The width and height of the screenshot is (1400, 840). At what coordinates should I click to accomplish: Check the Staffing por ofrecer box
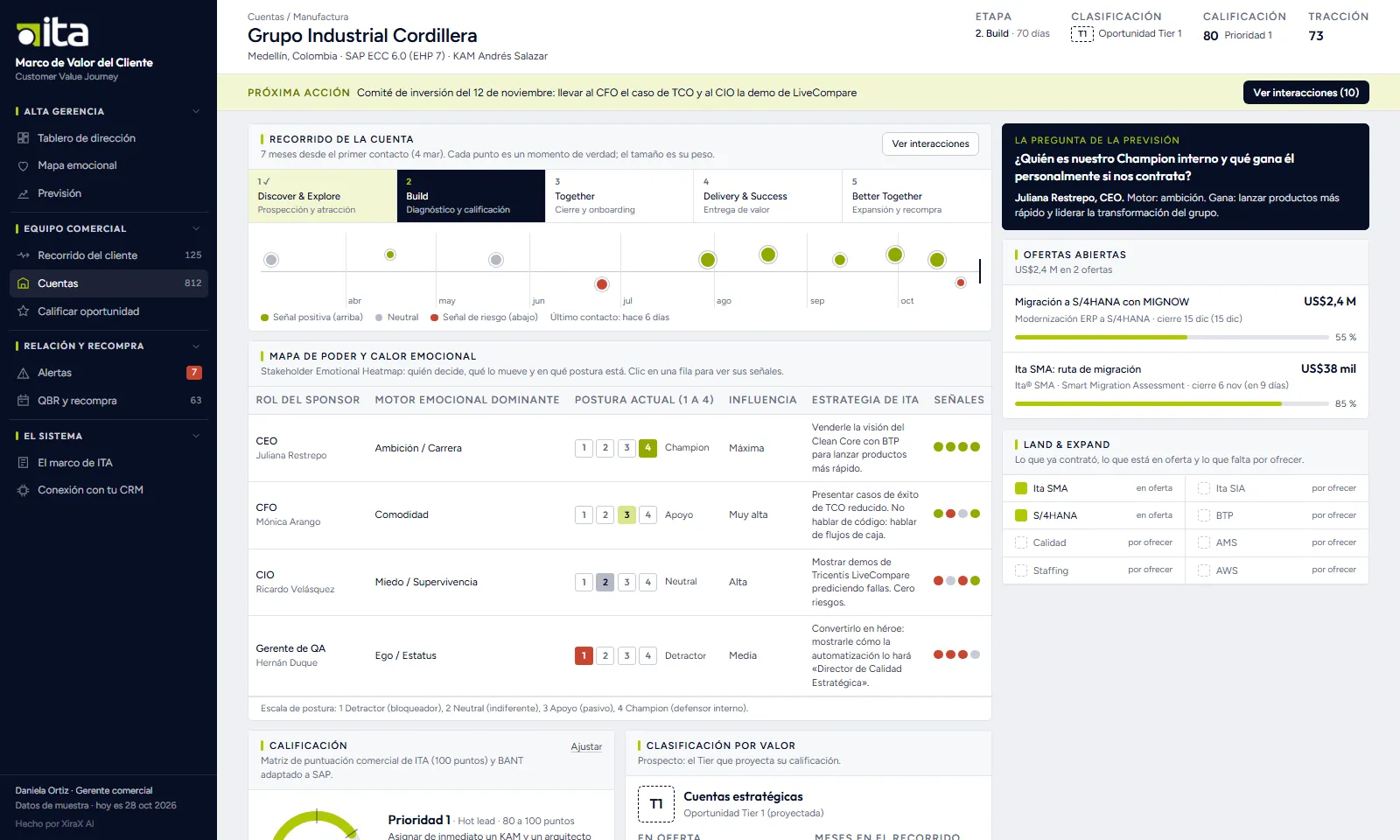click(1021, 570)
